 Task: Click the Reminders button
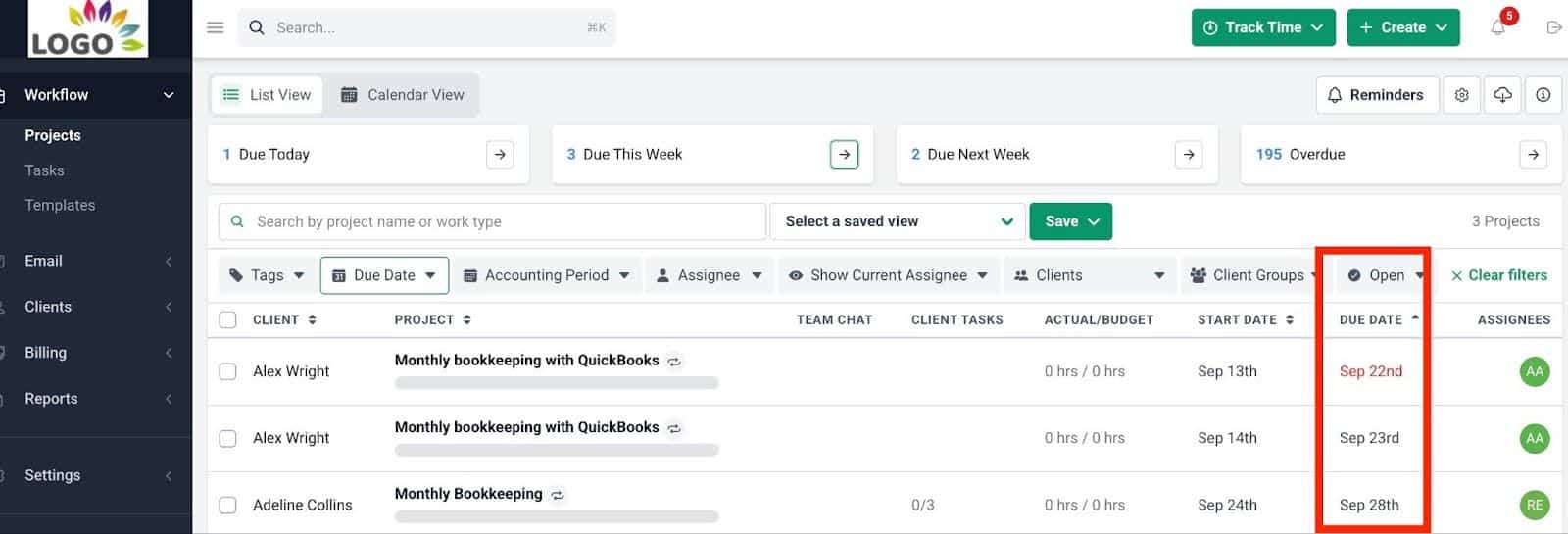[x=1375, y=95]
